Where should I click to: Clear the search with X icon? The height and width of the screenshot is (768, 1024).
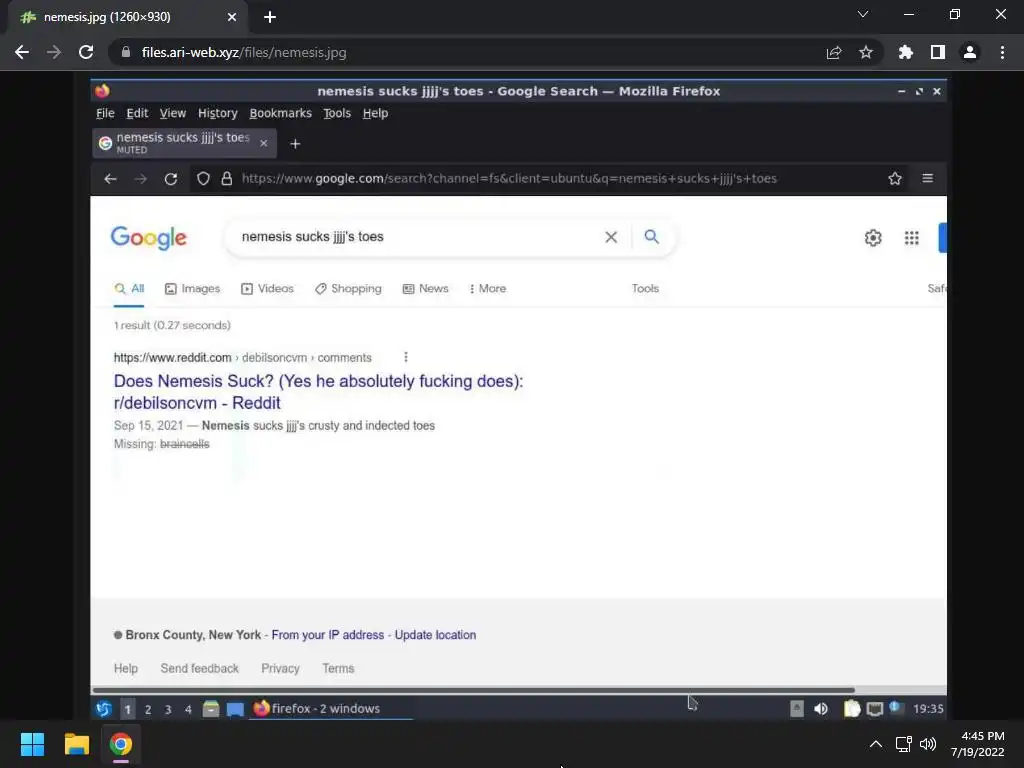coord(611,237)
